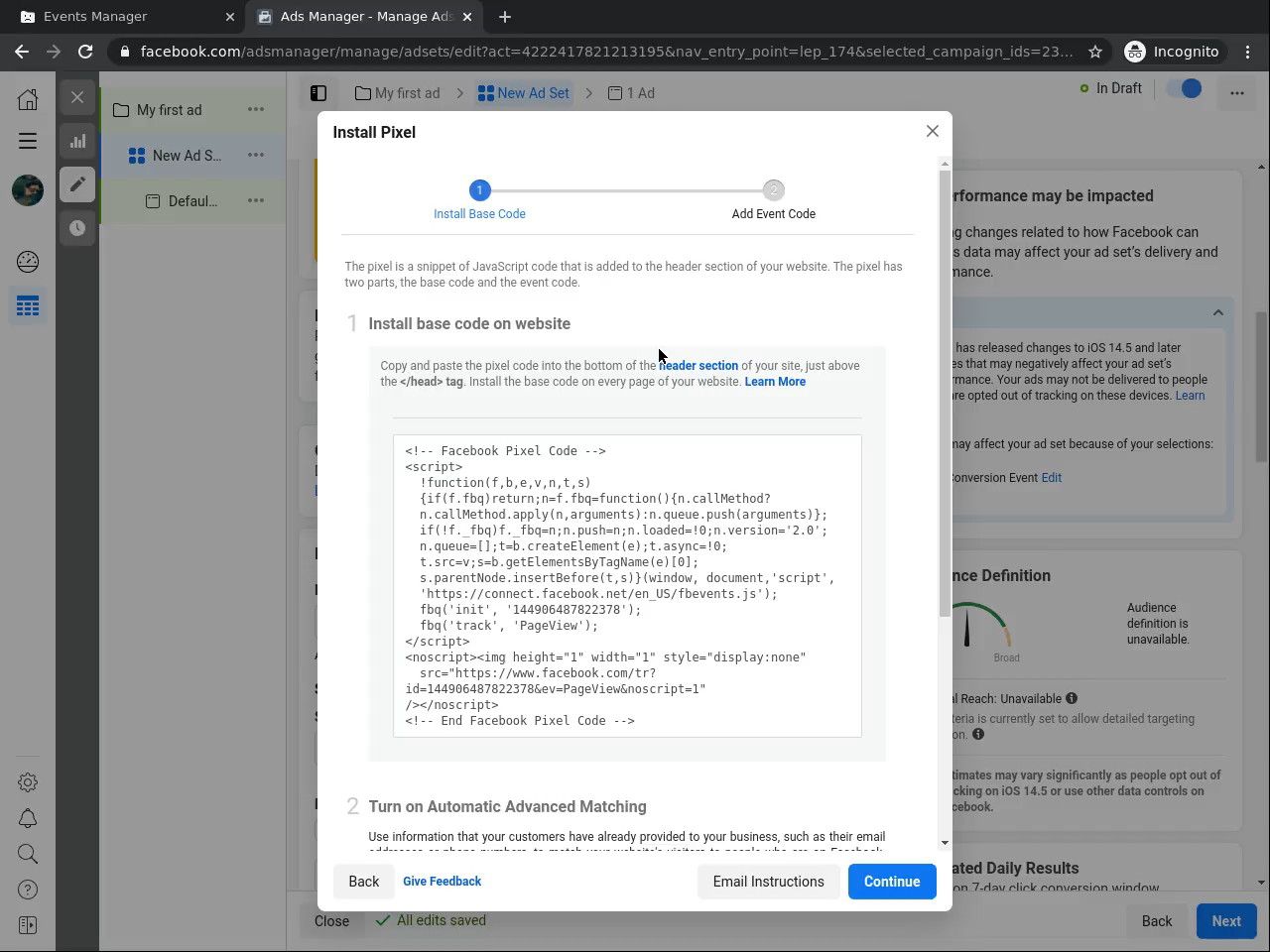Open My first ad breadcrumb
Viewport: 1270px width, 952px height.
coord(397,93)
